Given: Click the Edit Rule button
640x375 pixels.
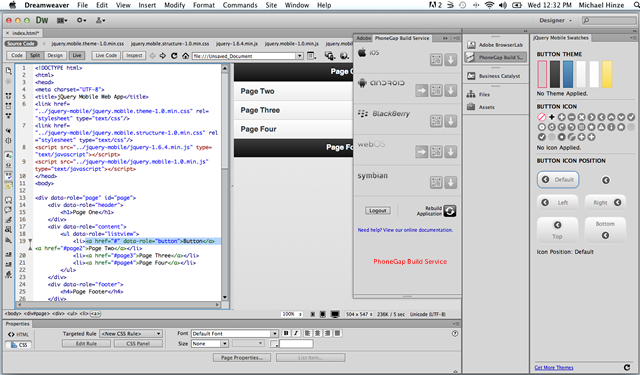Looking at the screenshot, I should click(86, 344).
